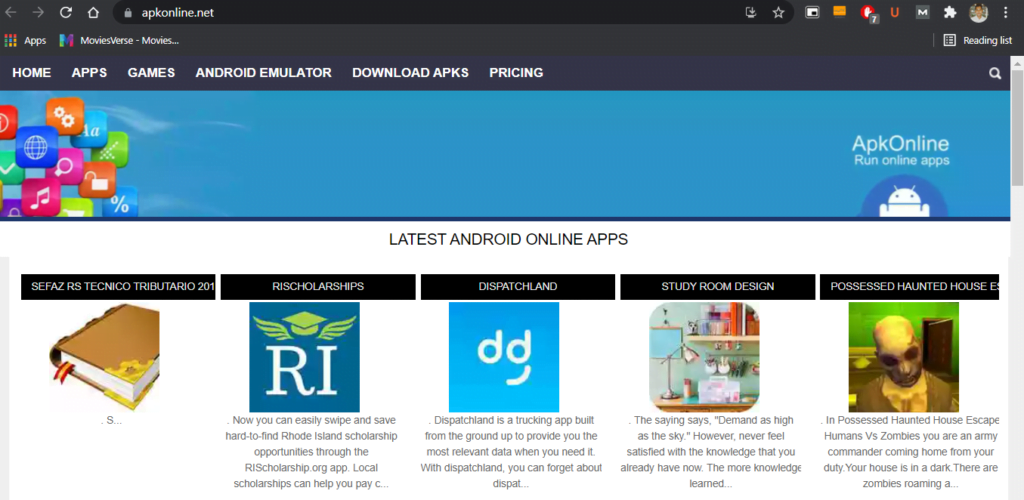
Task: Click the Possessed Haunted House description
Action: (x=910, y=452)
